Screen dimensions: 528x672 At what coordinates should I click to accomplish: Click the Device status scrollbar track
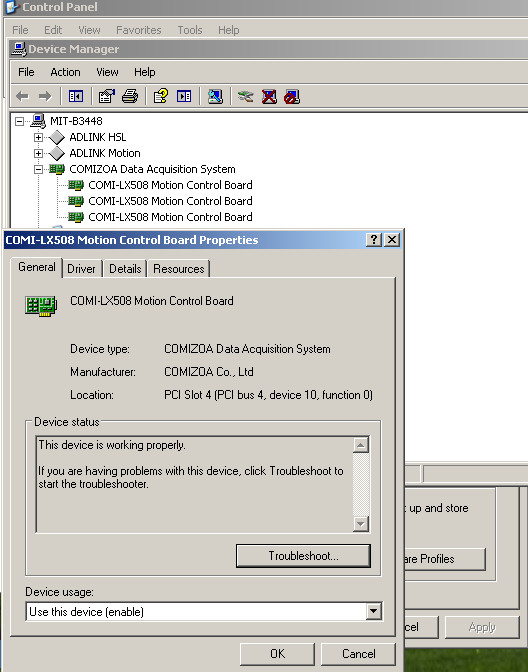(361, 484)
